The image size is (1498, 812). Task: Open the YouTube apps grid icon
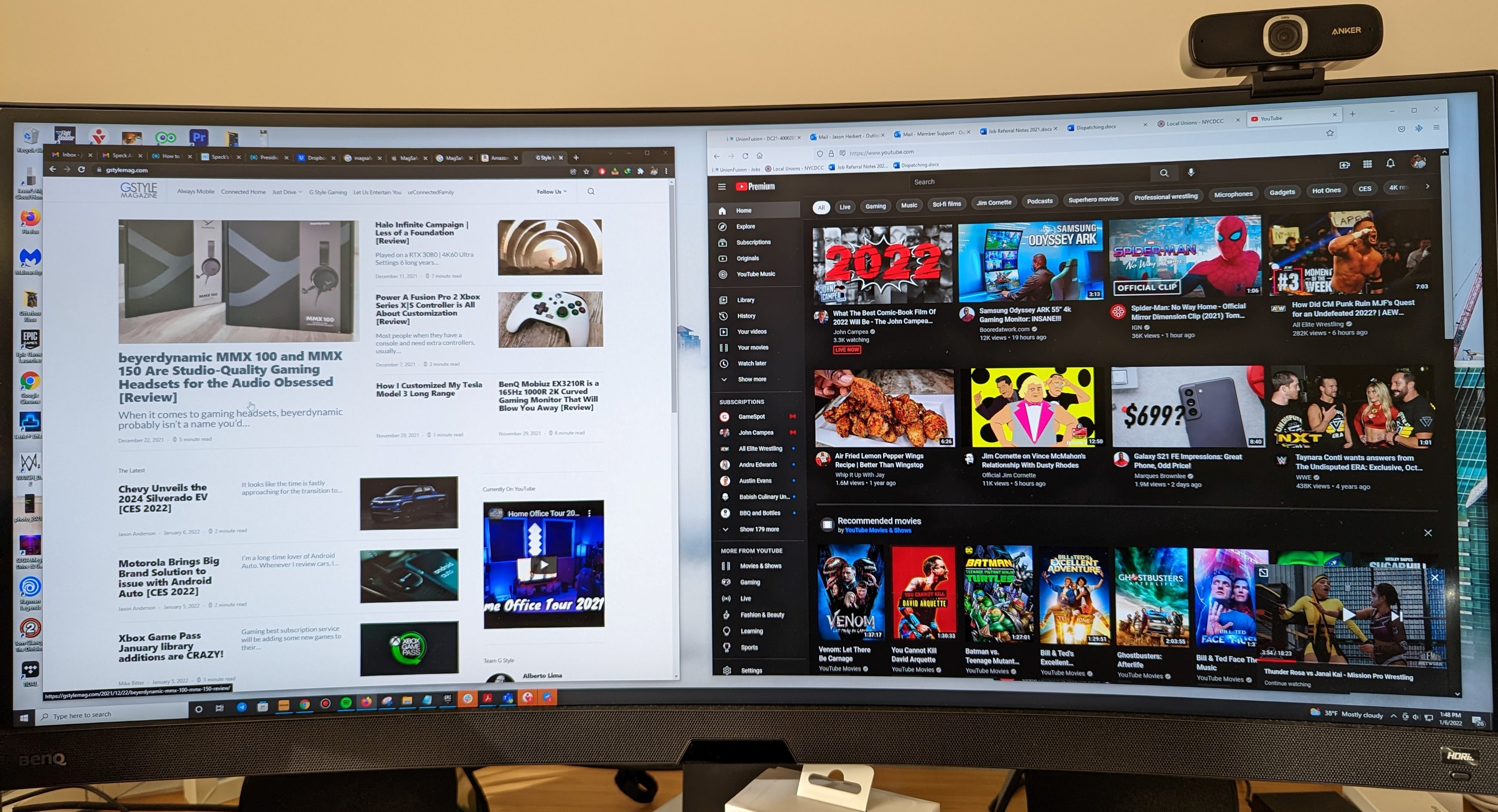(x=1367, y=164)
